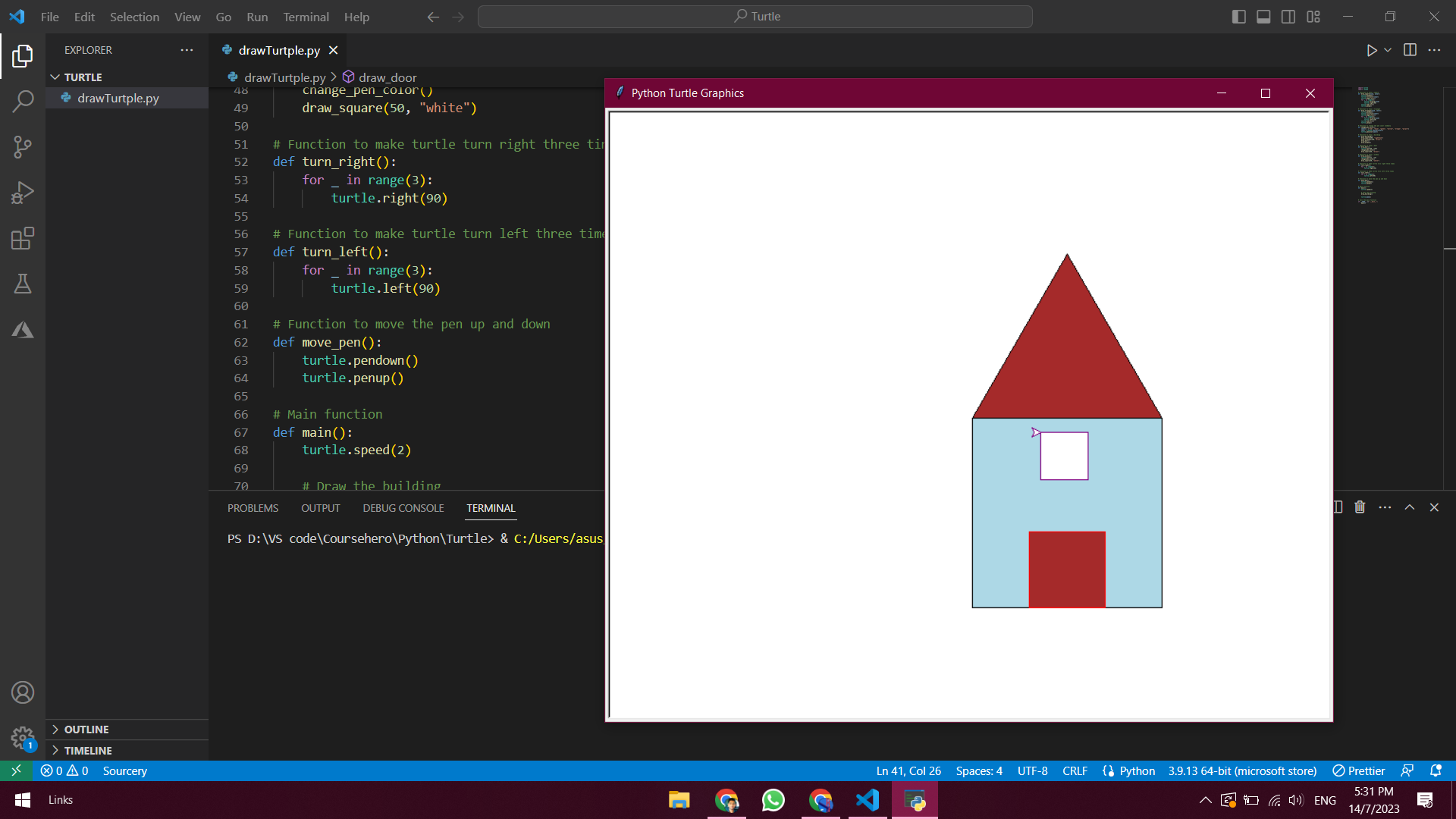
Task: Switch to the DEBUG CONSOLE tab
Action: [403, 508]
